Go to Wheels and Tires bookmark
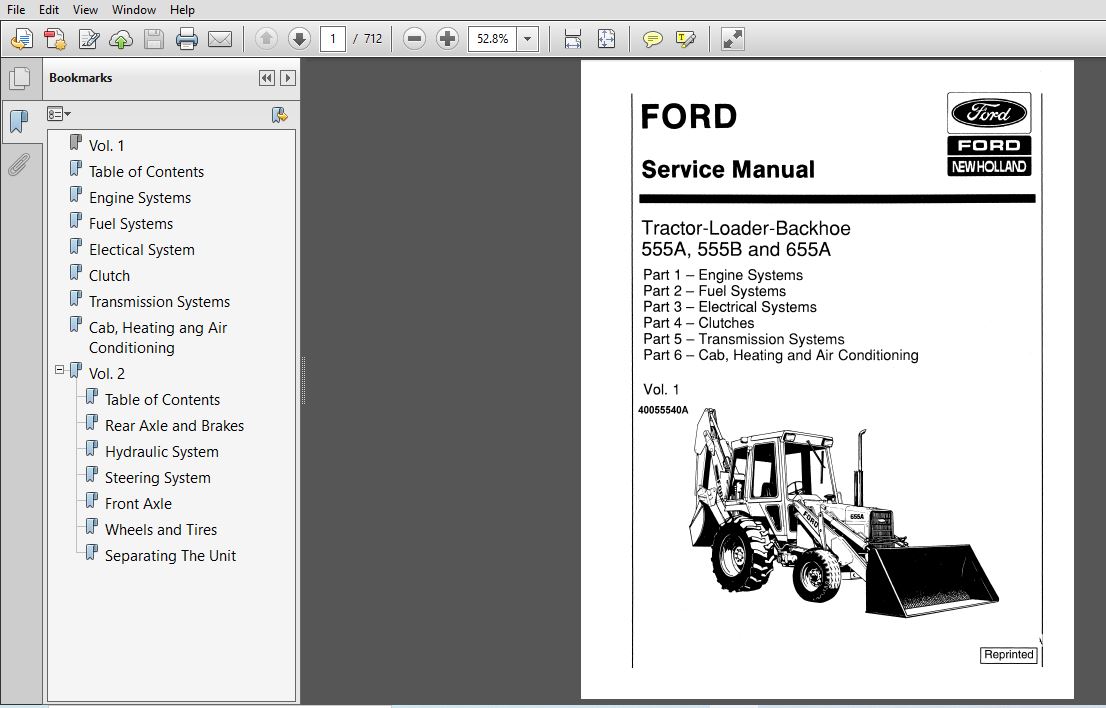Viewport: 1106px width, 708px height. click(x=161, y=530)
